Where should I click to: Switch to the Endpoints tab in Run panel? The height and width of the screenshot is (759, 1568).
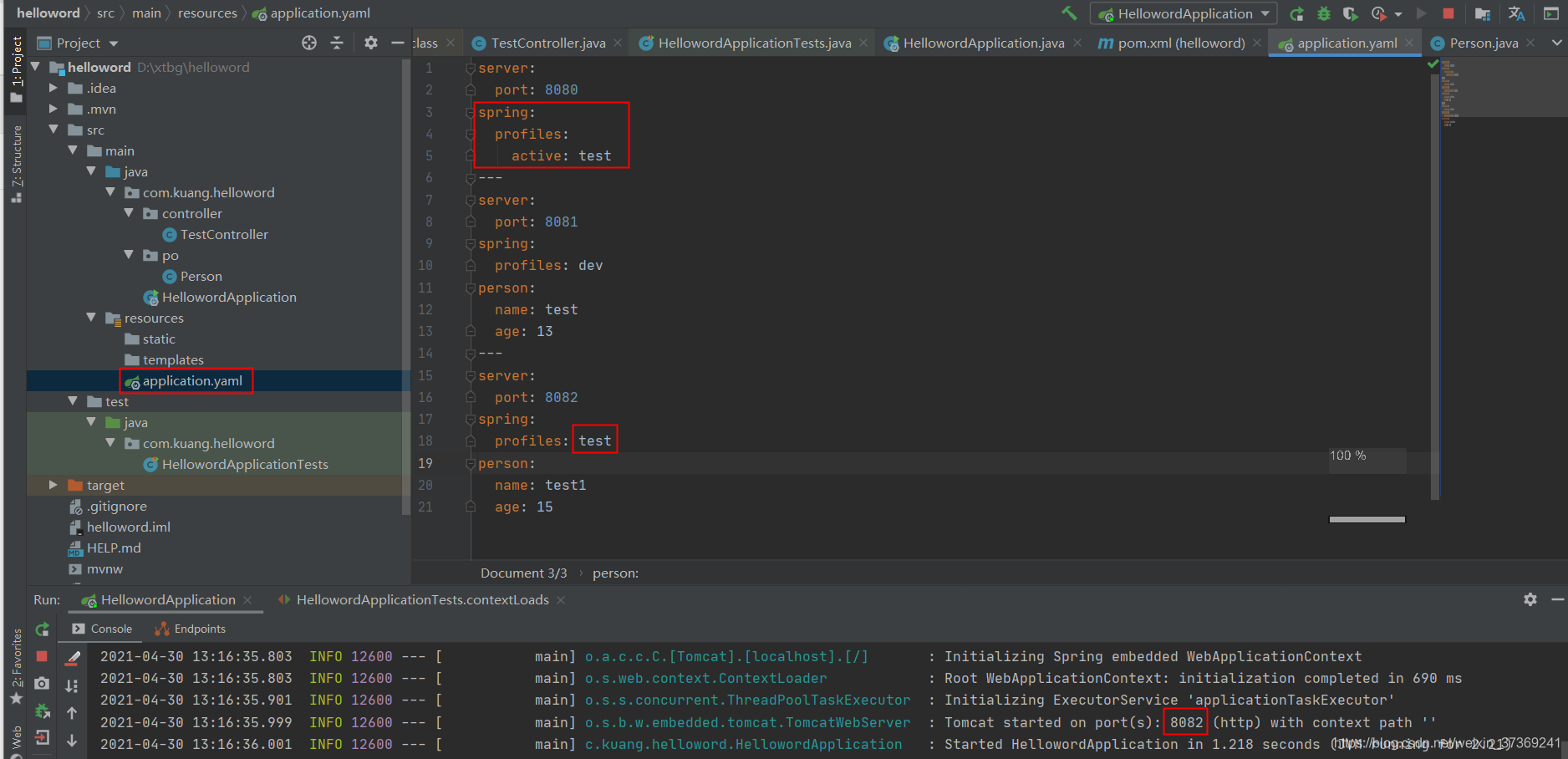(x=198, y=628)
